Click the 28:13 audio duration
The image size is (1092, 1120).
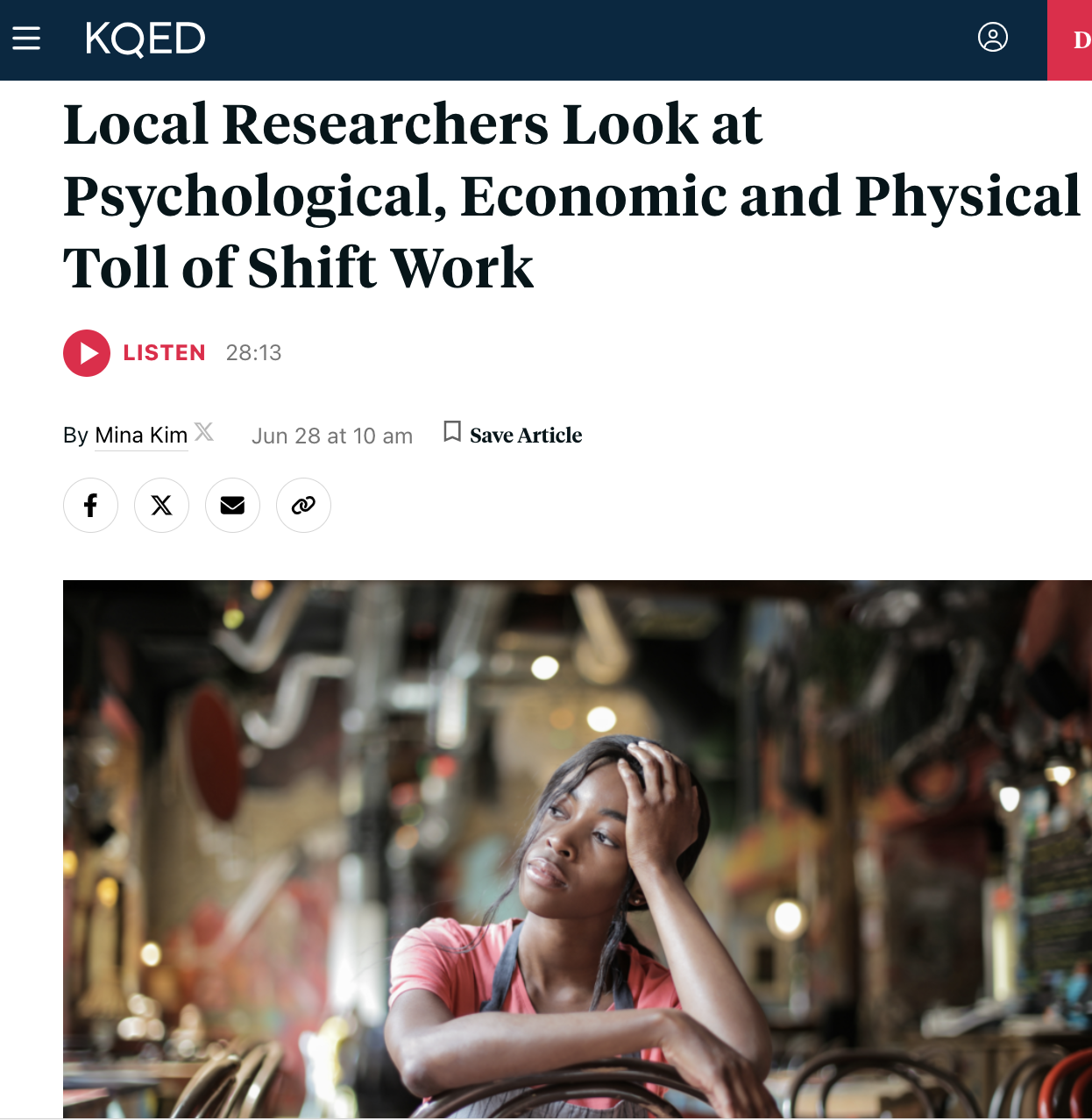point(254,353)
